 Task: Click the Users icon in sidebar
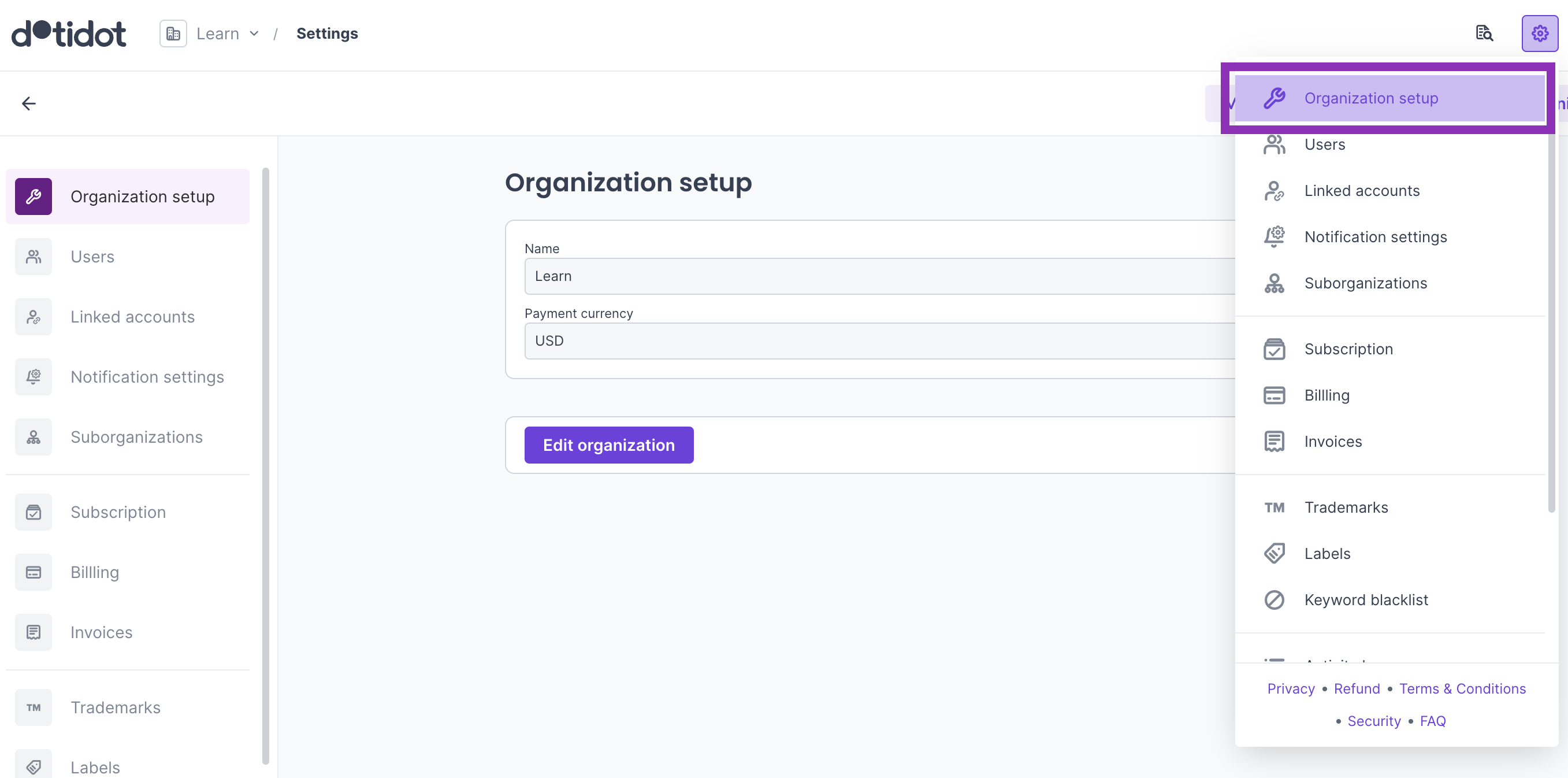pos(32,256)
